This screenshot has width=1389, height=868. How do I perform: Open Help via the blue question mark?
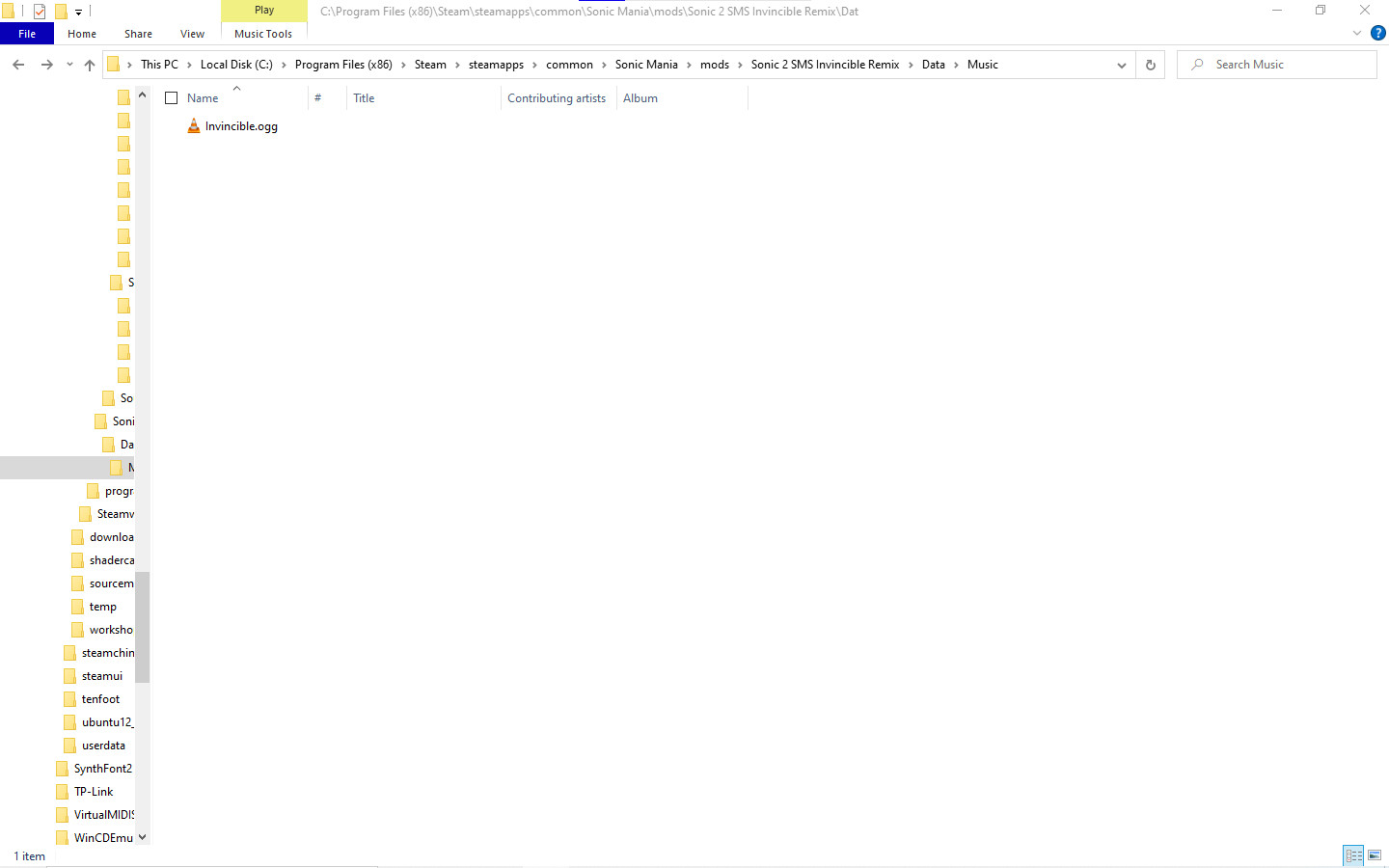(x=1377, y=33)
